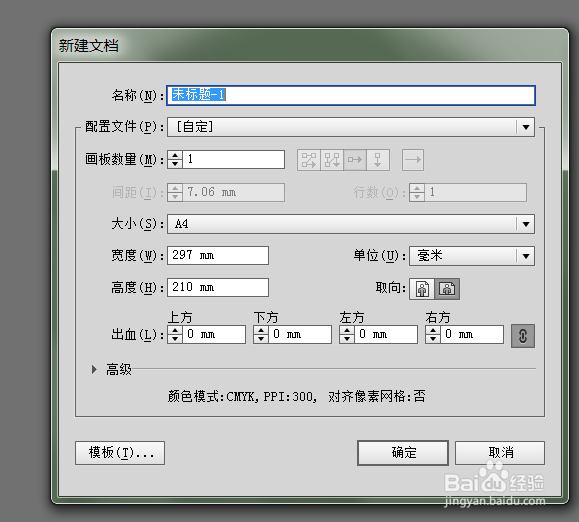Increase right bleed (右方) value

433,330
